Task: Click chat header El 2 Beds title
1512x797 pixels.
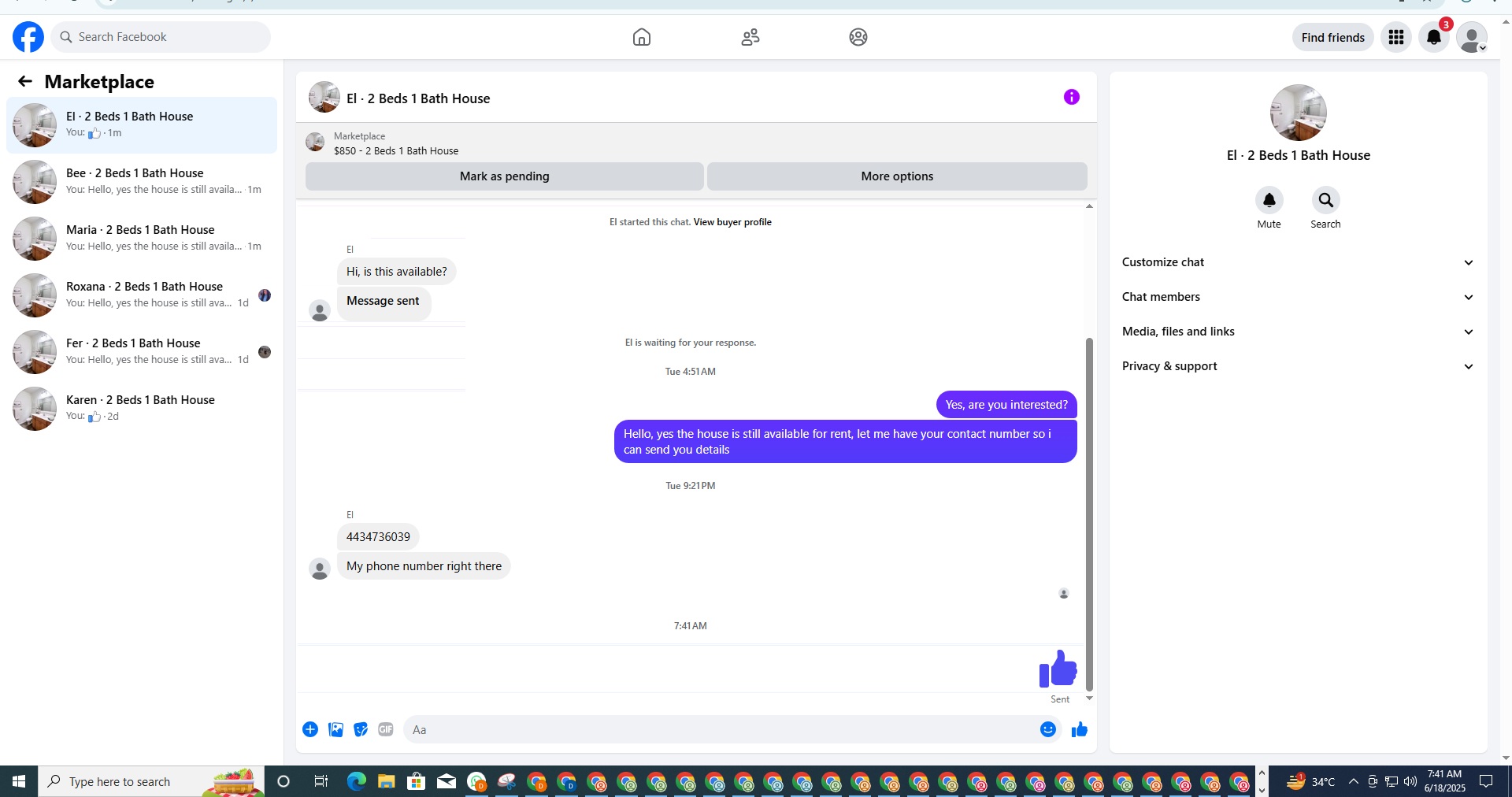Action: pyautogui.click(x=418, y=98)
